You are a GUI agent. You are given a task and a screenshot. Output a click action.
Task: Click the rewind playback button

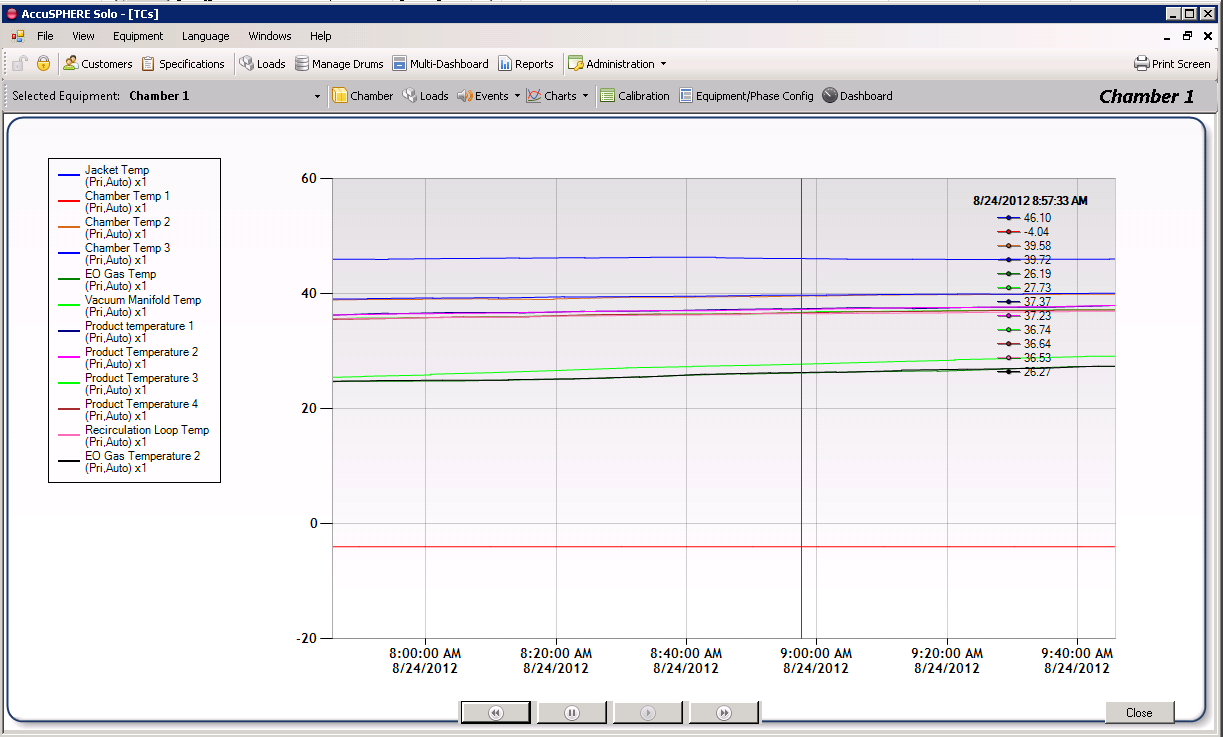tap(495, 713)
